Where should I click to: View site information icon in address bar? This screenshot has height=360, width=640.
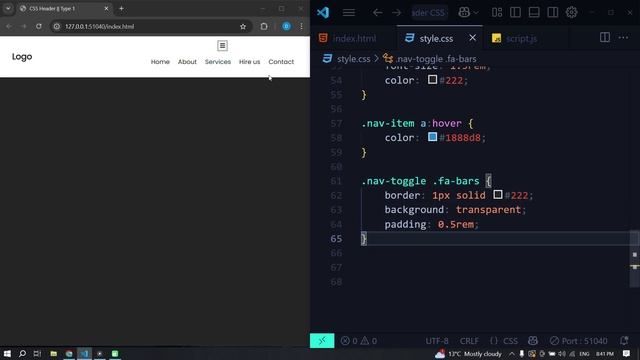click(x=57, y=27)
